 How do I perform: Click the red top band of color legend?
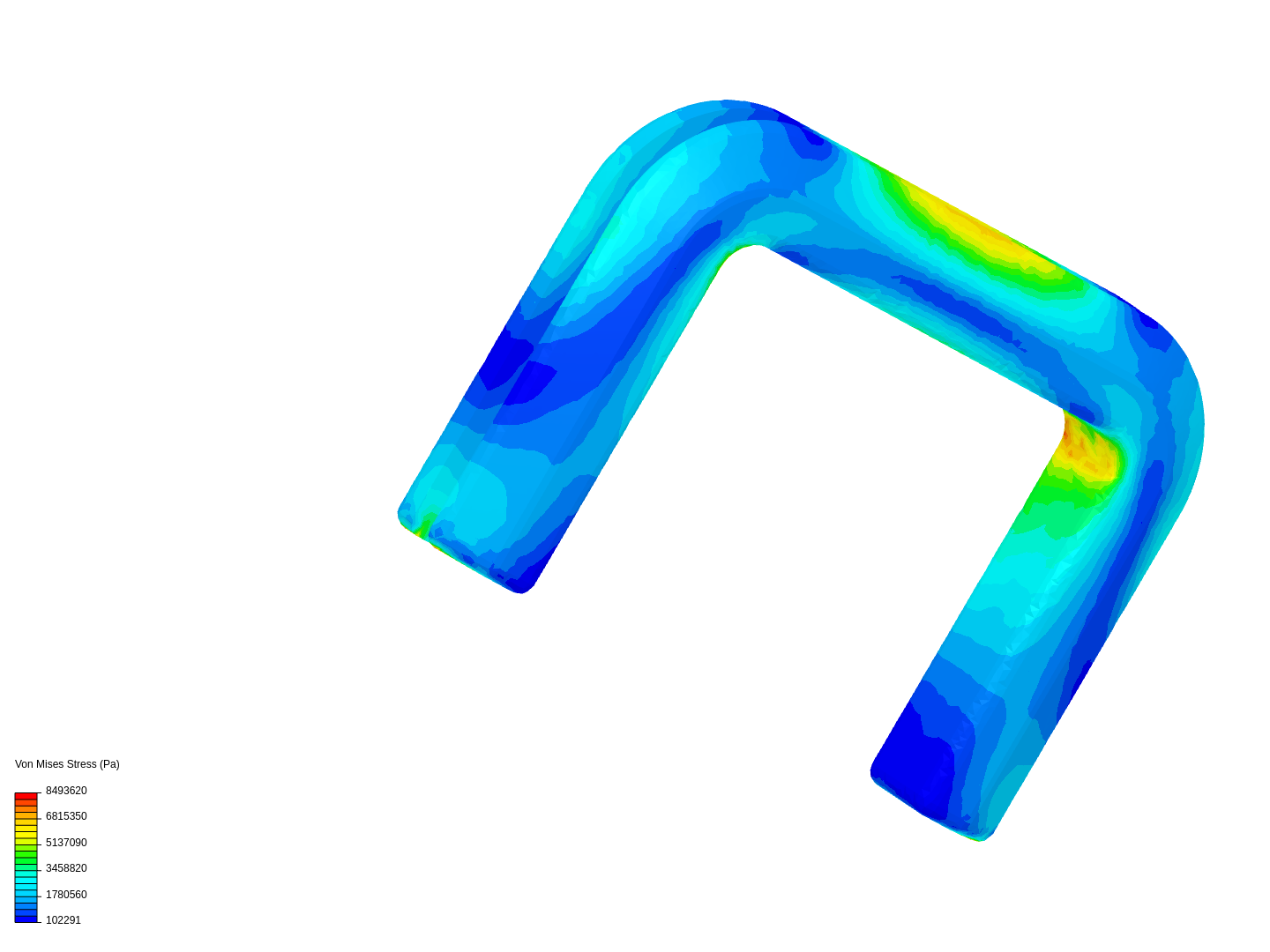[26, 796]
